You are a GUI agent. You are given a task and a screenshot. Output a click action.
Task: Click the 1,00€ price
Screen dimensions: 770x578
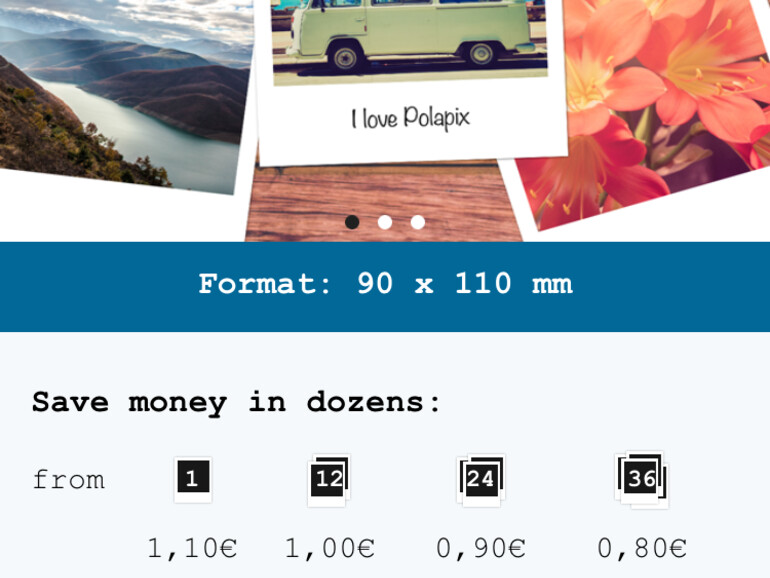pyautogui.click(x=330, y=548)
